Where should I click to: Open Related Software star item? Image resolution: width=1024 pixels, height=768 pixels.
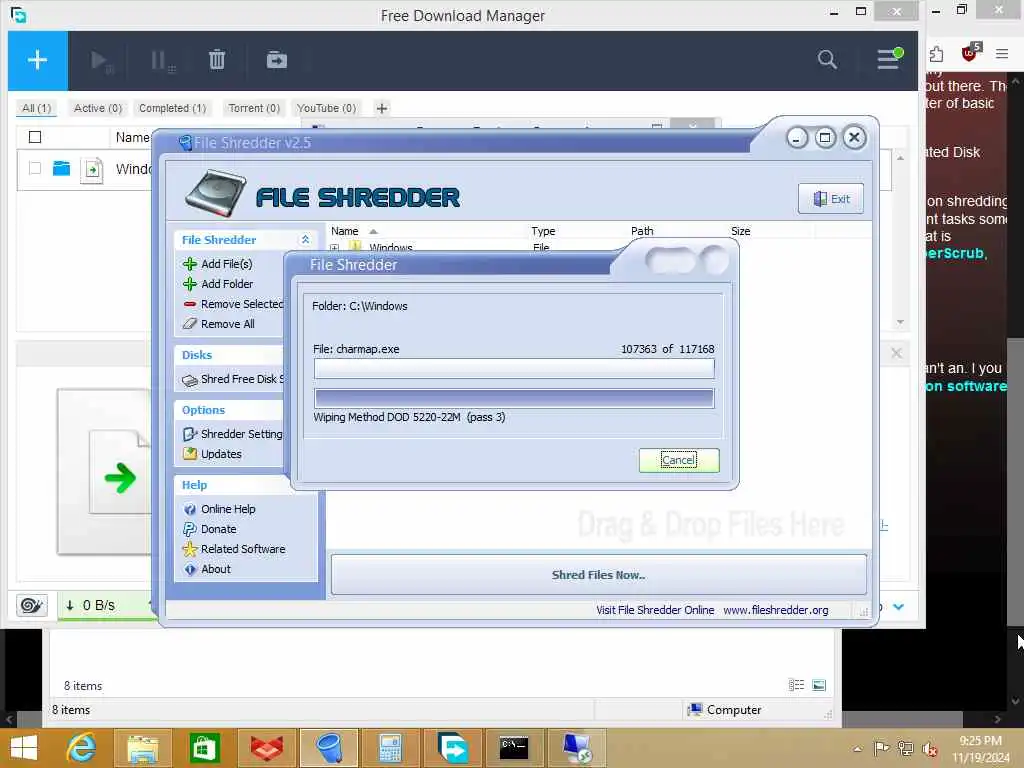point(234,549)
